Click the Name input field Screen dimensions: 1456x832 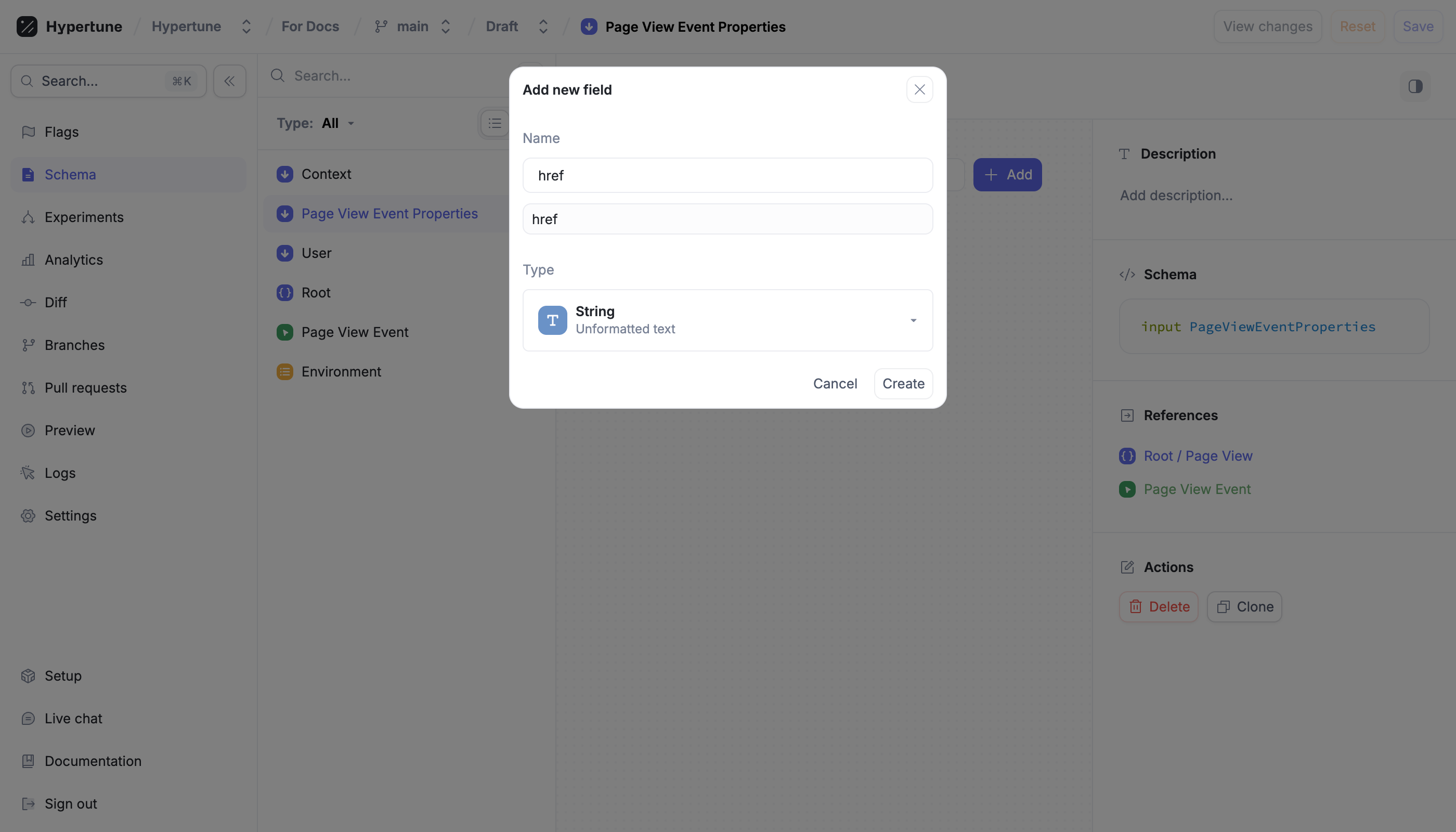pos(727,175)
